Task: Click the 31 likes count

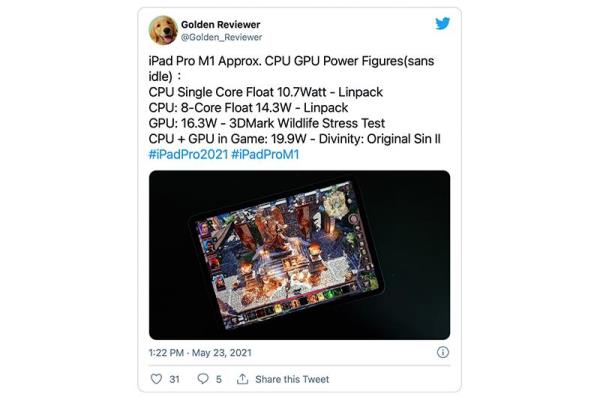Action: tap(174, 379)
